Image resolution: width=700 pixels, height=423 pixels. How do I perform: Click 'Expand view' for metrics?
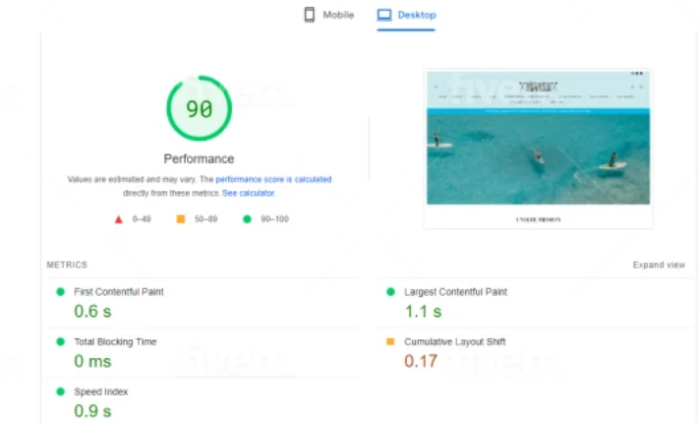(x=658, y=265)
